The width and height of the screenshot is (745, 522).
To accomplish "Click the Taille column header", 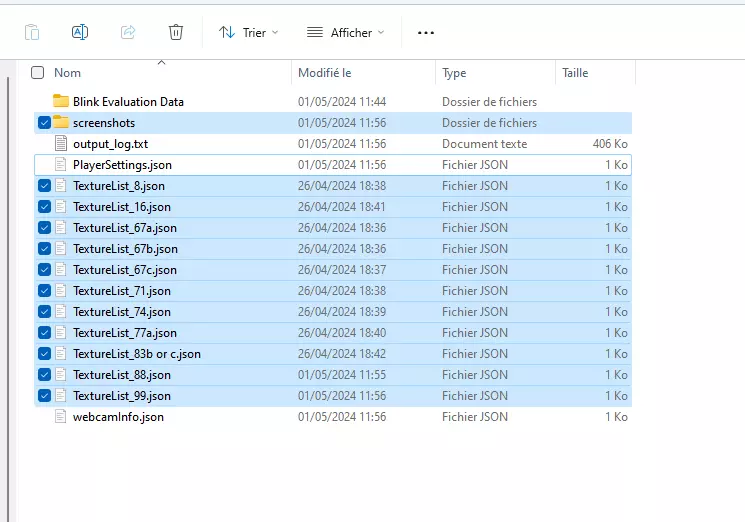I will (575, 73).
